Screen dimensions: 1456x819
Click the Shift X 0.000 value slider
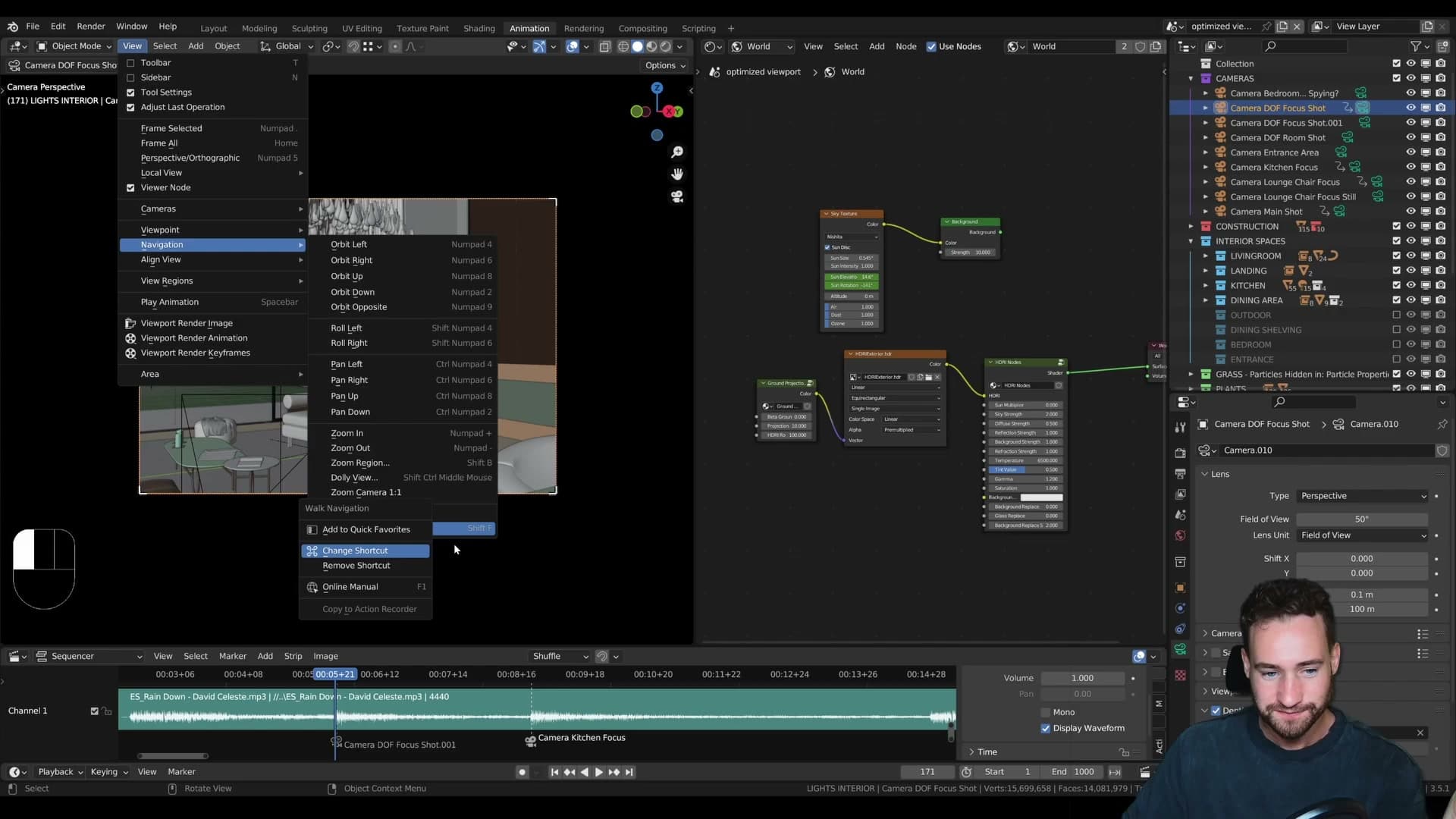pos(1362,559)
